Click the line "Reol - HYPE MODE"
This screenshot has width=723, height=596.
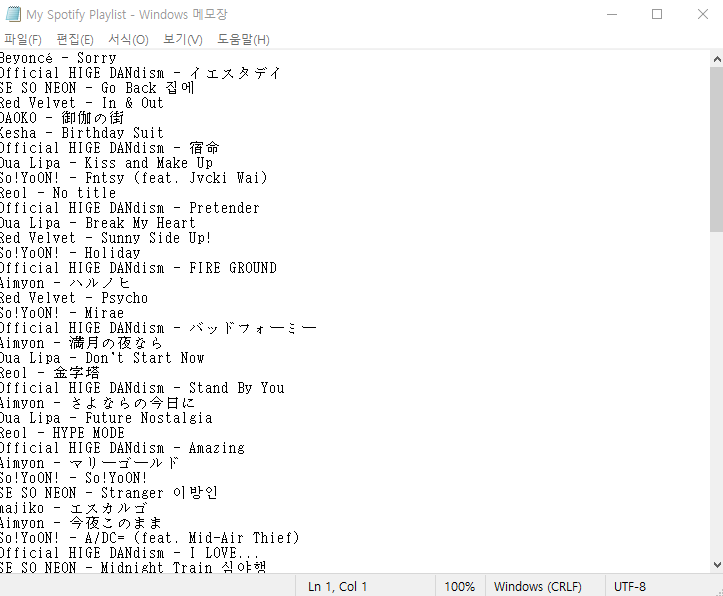[62, 433]
